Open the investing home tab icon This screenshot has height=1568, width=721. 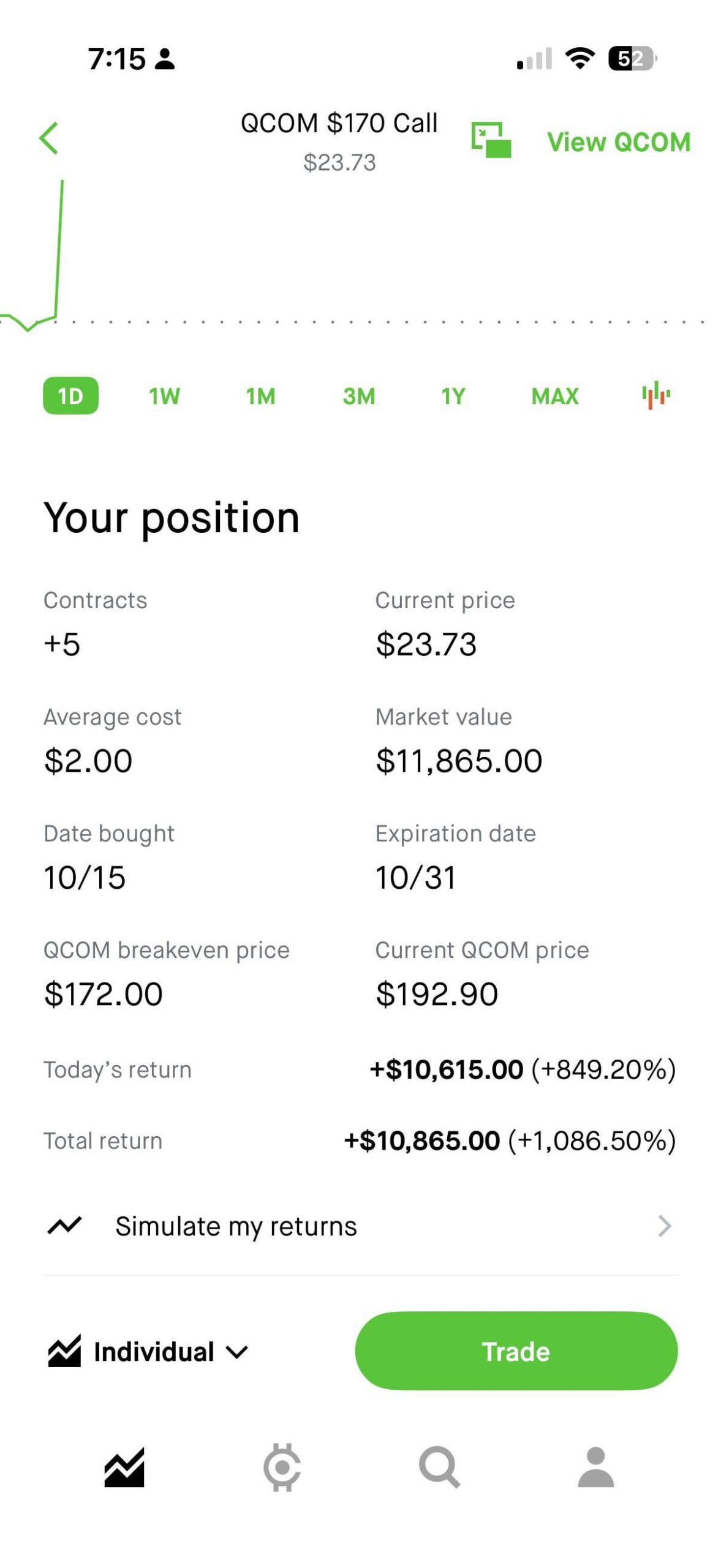pos(124,1467)
